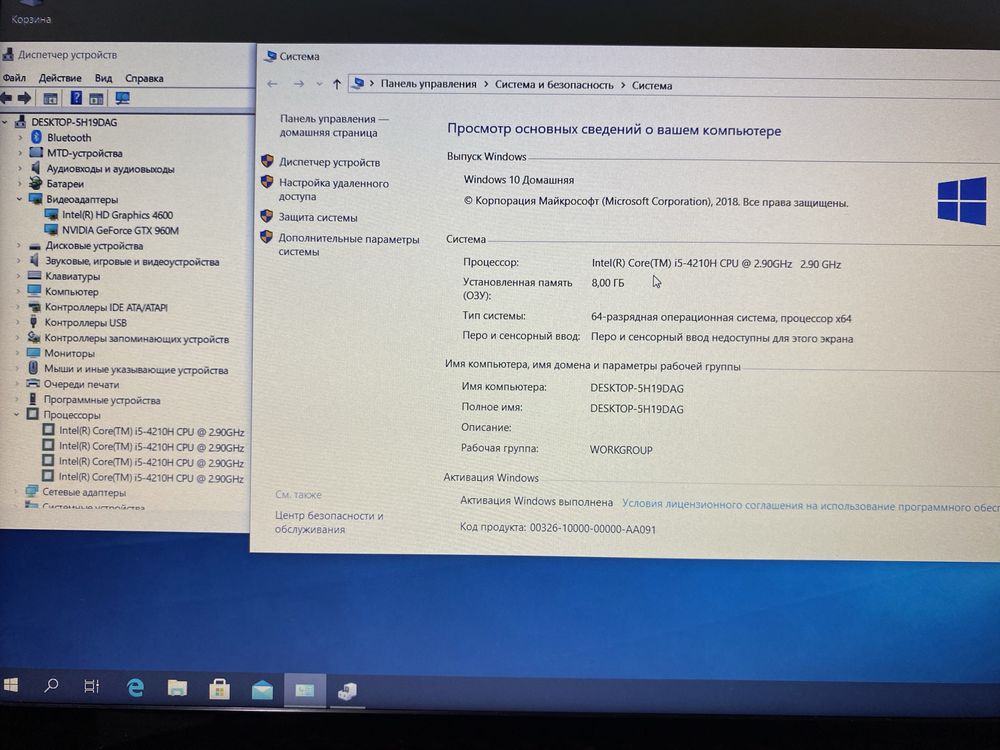Select Контроллеры USB icon
Screen dimensions: 1000x750
33,323
